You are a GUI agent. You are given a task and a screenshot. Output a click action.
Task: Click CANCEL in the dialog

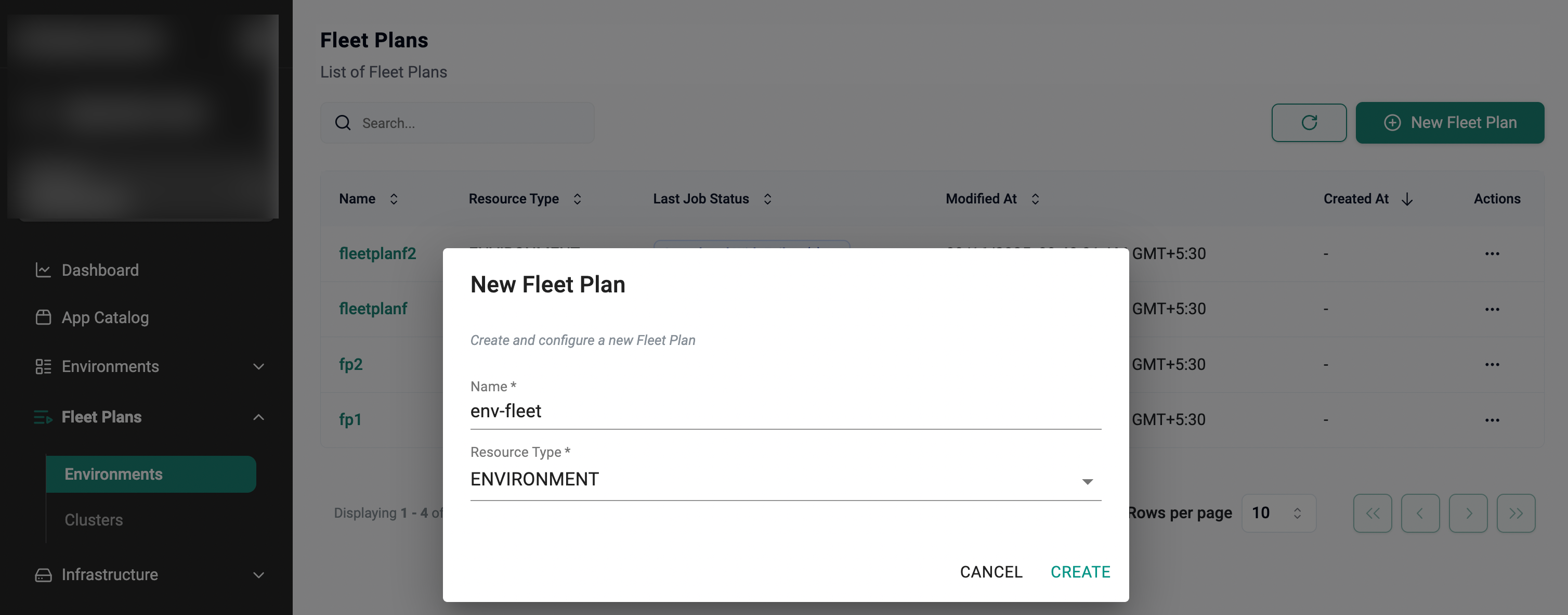click(x=990, y=572)
